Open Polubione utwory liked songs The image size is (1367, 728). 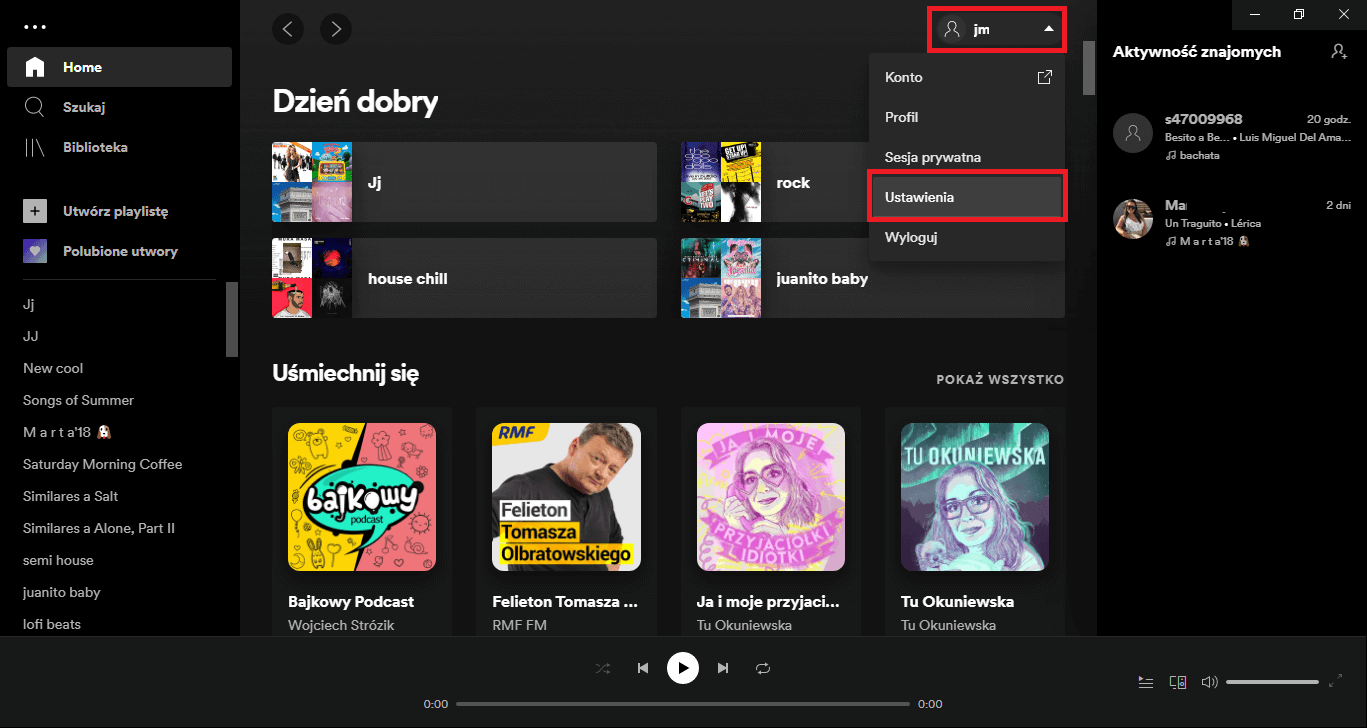100,251
